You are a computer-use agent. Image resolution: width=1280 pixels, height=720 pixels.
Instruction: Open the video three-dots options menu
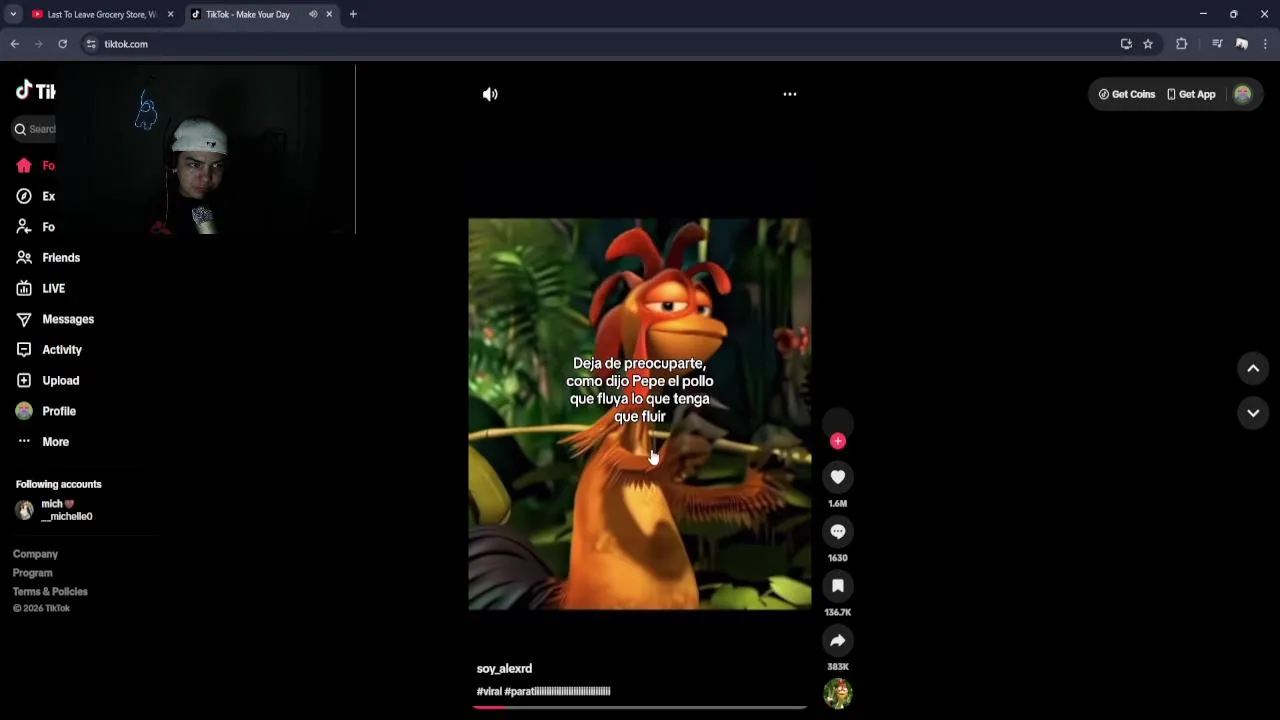tap(790, 94)
